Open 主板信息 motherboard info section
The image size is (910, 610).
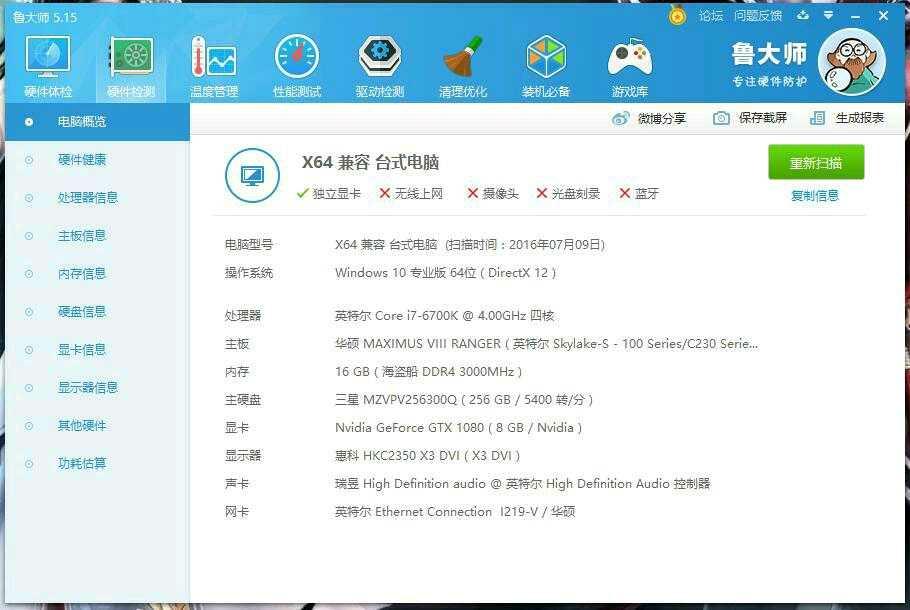pos(98,236)
